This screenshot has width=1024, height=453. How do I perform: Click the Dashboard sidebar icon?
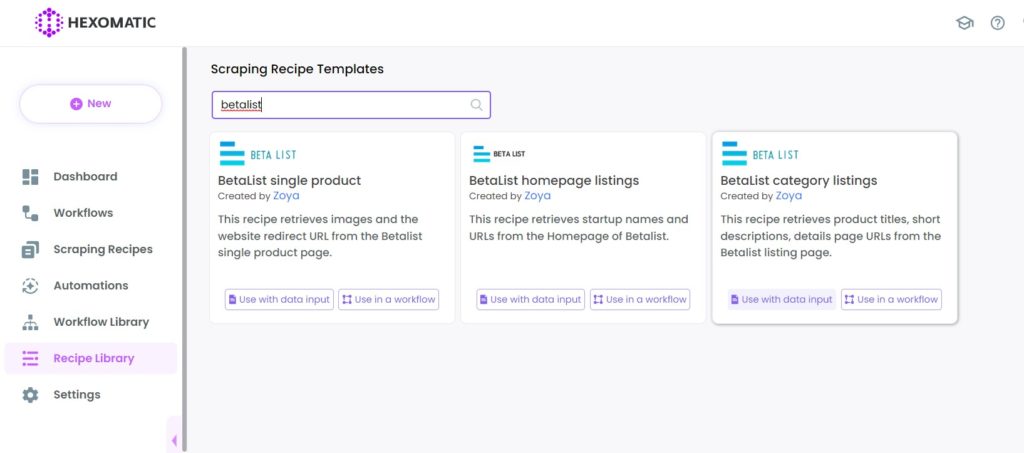(x=30, y=177)
